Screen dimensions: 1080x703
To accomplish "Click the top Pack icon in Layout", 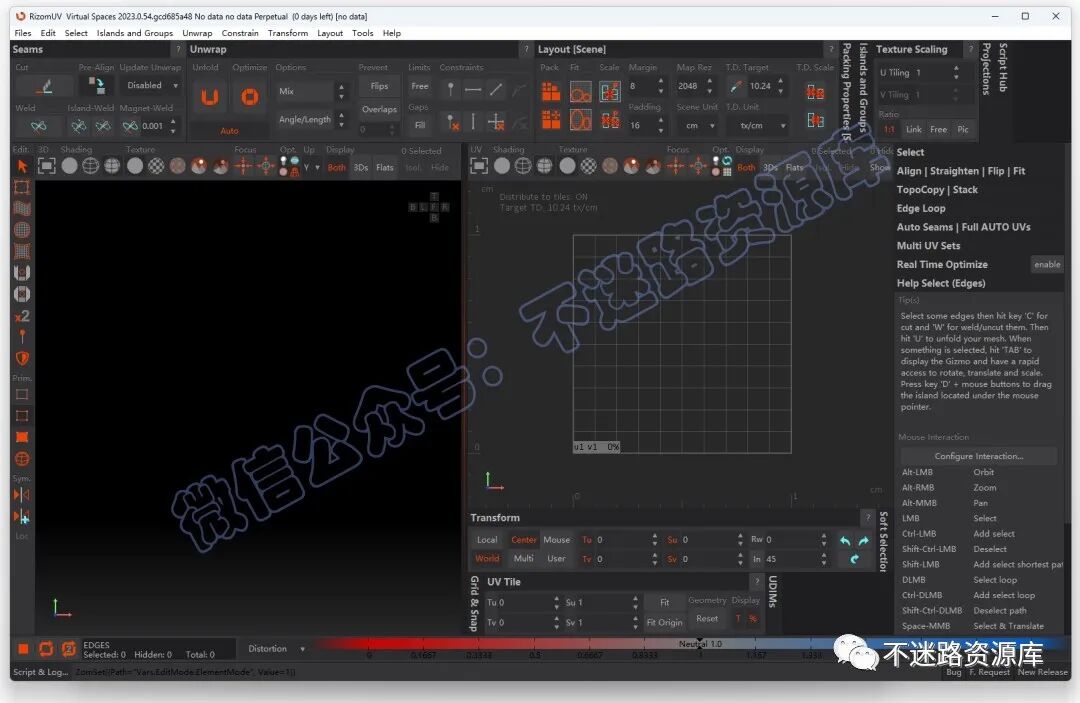I will tap(550, 91).
